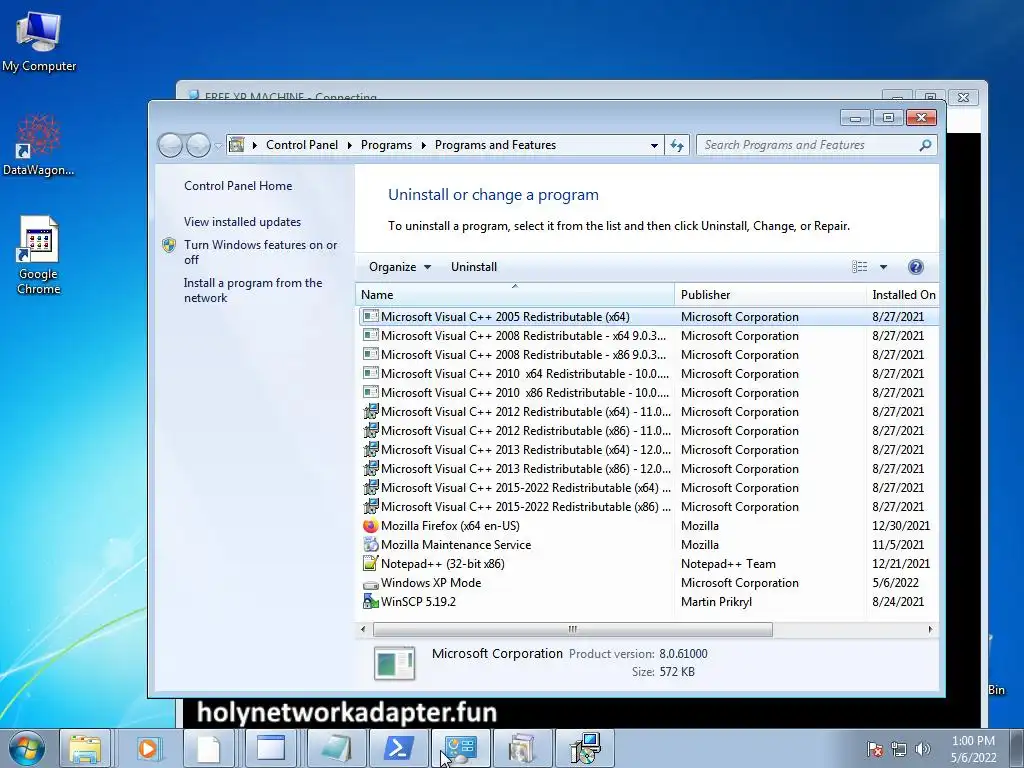Open the taskbar clock showing 1:00 PM

(973, 749)
